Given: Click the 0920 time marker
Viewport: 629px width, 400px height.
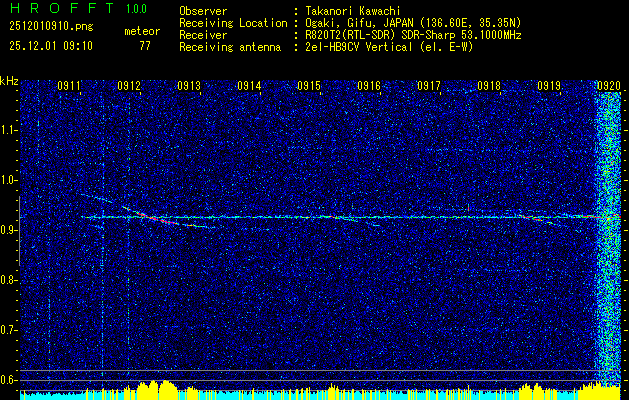Looking at the screenshot, I should (x=609, y=85).
